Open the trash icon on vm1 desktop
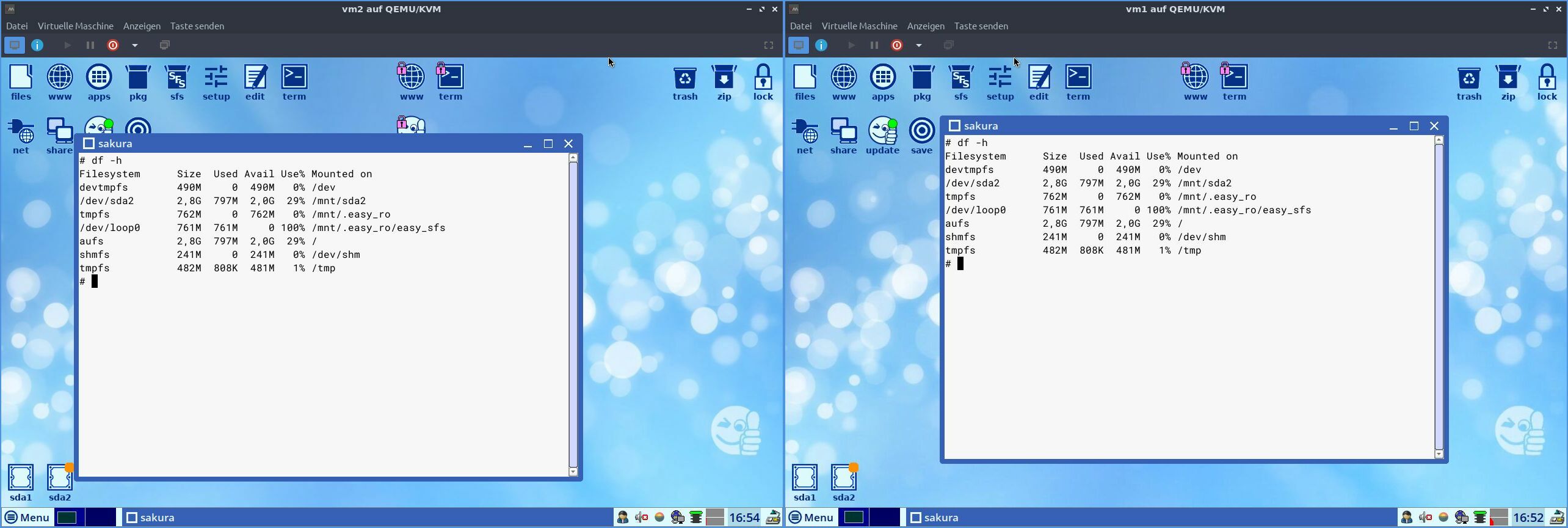This screenshot has height=528, width=1568. click(x=1468, y=82)
